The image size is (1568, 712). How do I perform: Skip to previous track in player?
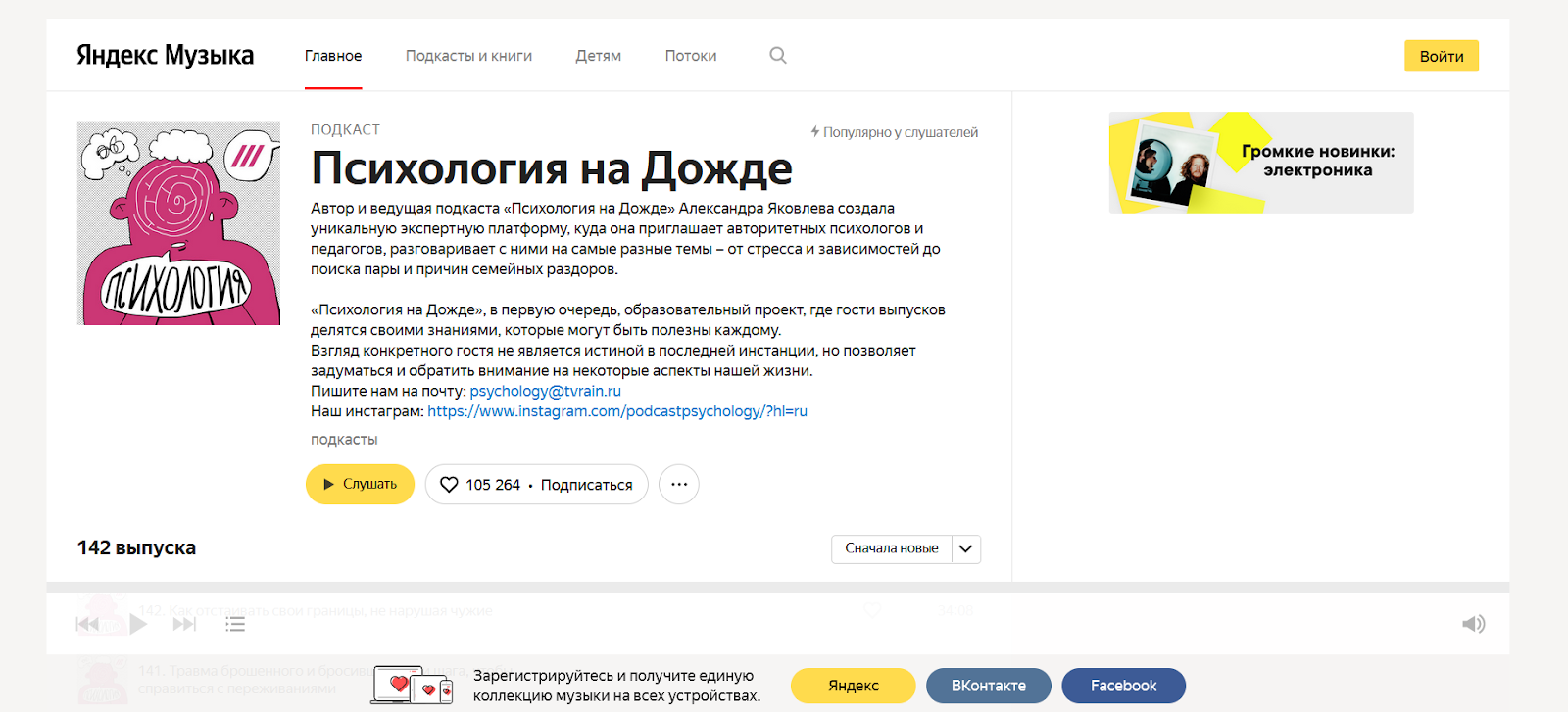pyautogui.click(x=87, y=624)
